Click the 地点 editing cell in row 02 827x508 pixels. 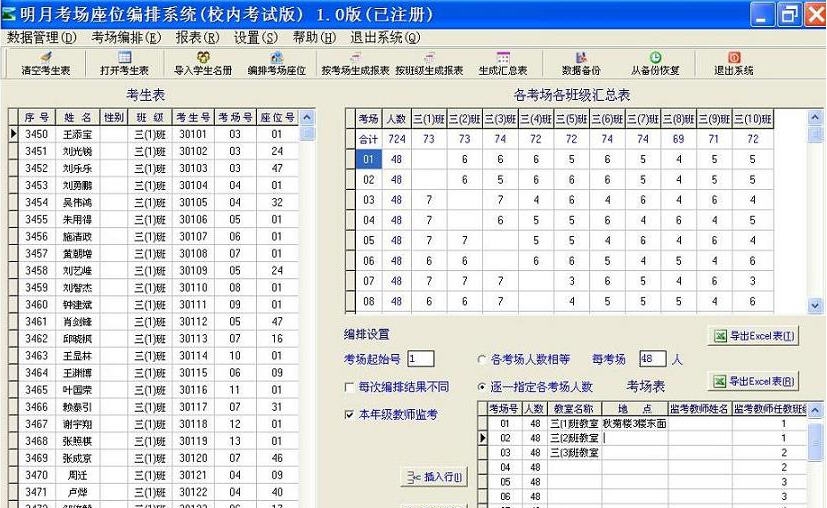click(x=635, y=438)
